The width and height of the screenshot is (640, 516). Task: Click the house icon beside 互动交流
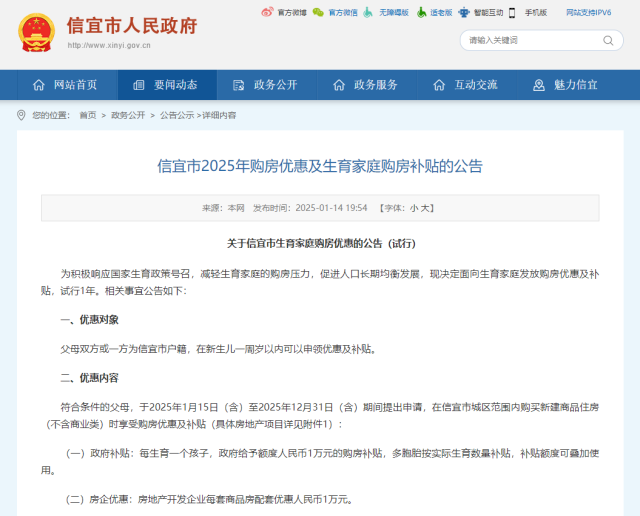pos(439,85)
